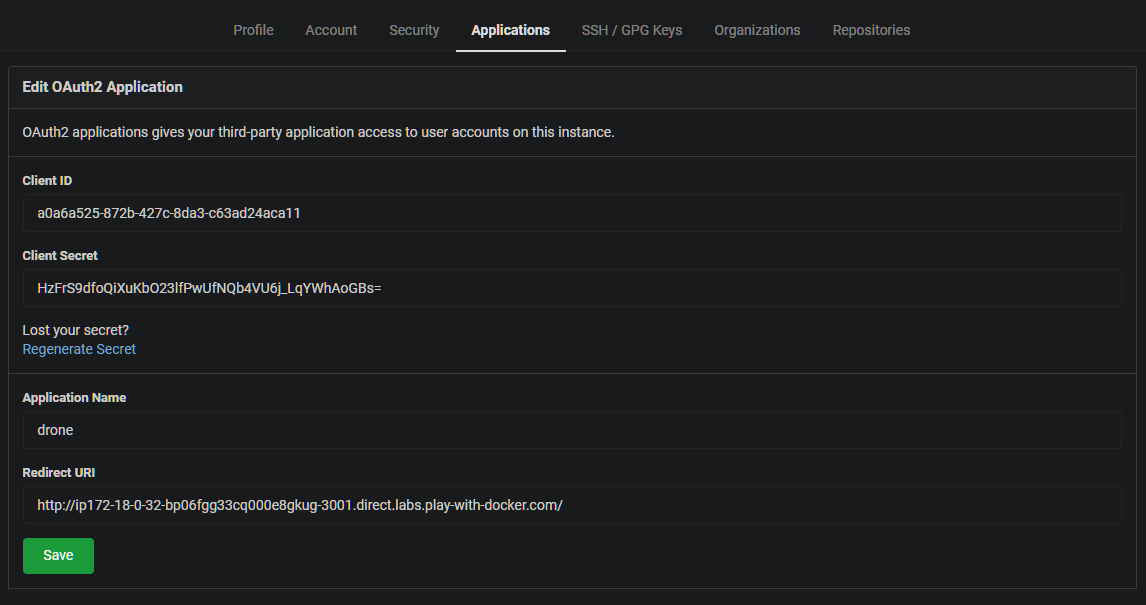Show the Repositories tab
Image resolution: width=1146 pixels, height=605 pixels.
coord(871,30)
